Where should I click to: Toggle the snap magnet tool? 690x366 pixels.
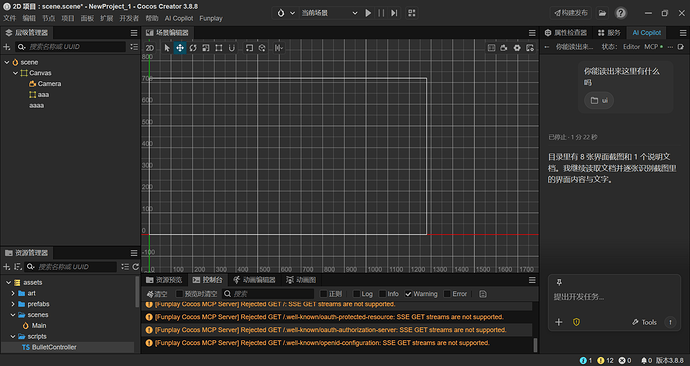click(231, 48)
